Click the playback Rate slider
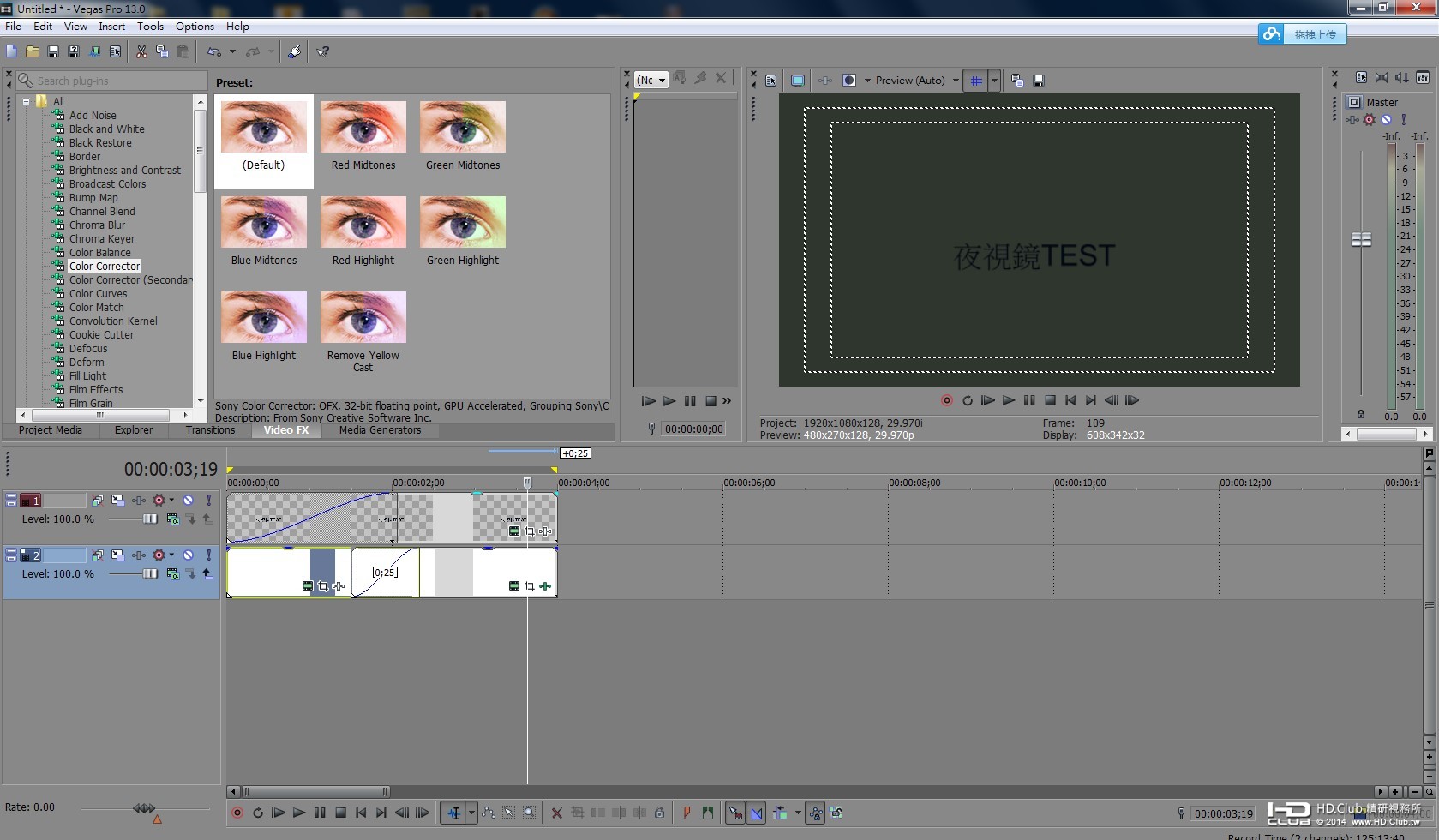 click(x=144, y=808)
